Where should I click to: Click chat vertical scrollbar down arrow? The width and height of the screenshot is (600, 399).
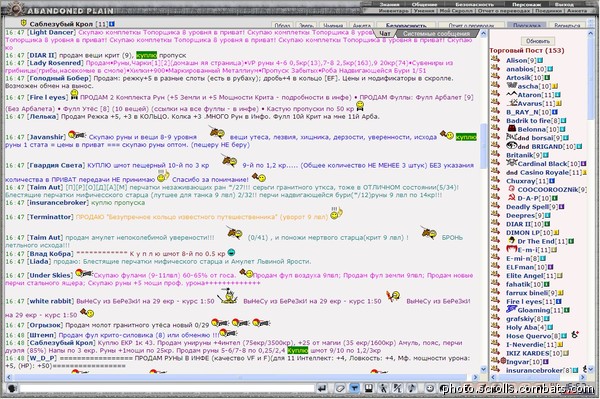(483, 370)
